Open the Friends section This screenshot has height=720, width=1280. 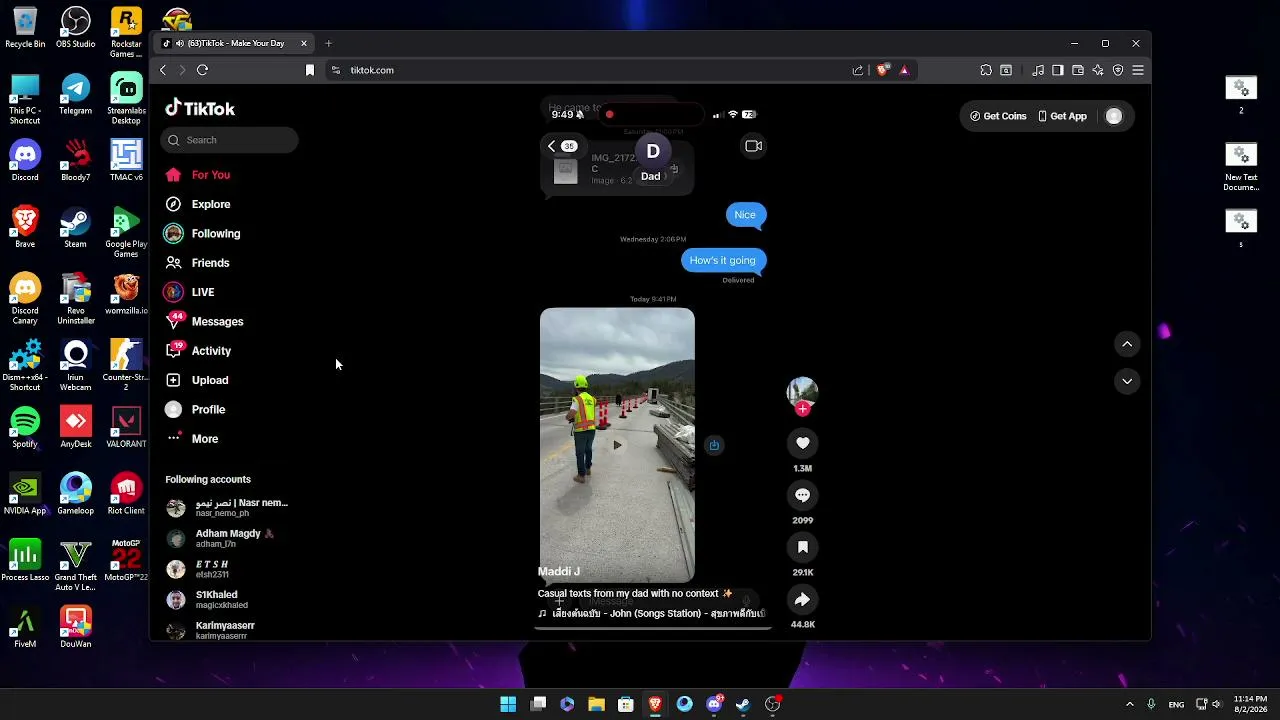click(x=198, y=263)
